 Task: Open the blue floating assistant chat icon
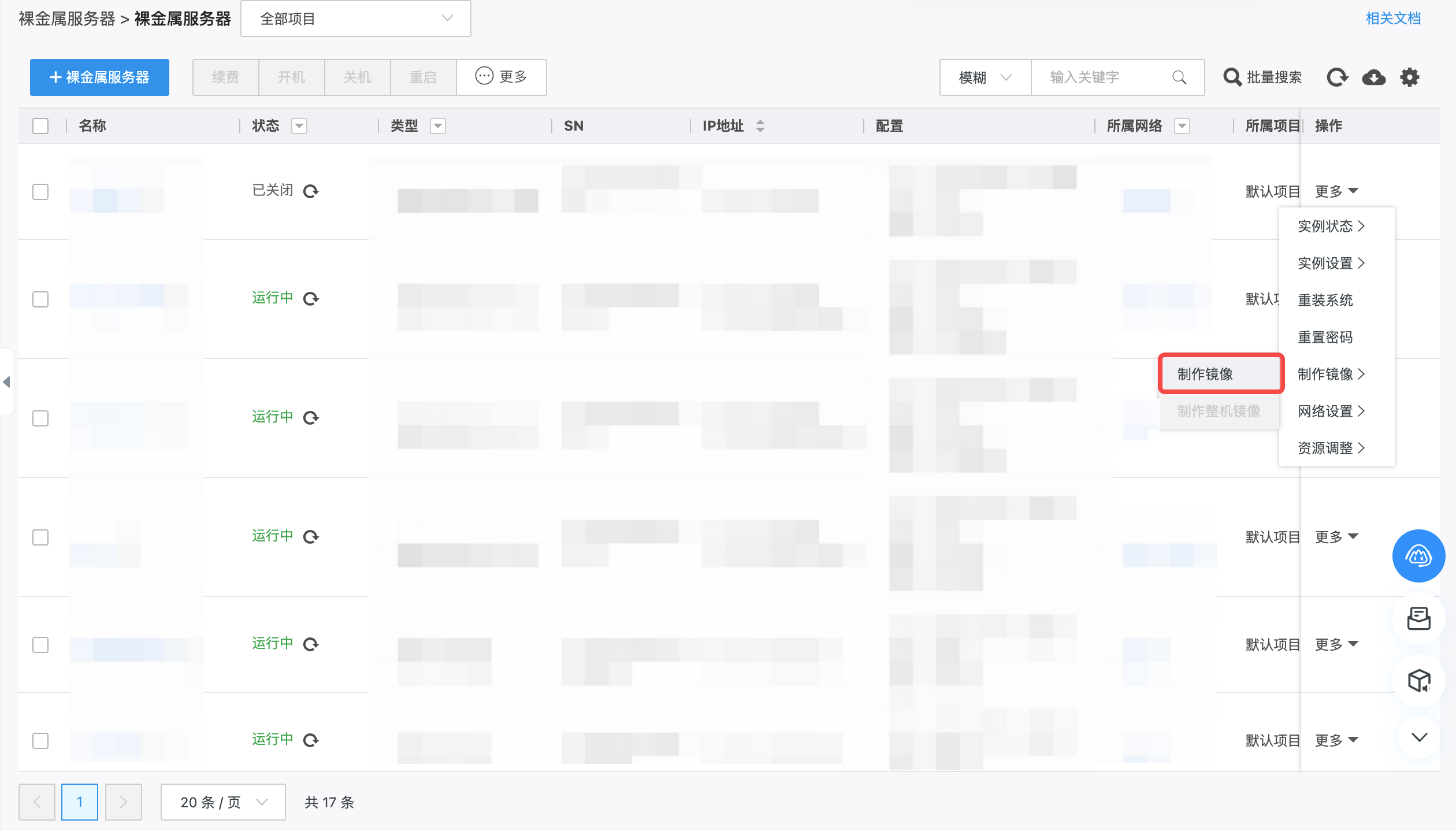click(x=1418, y=556)
